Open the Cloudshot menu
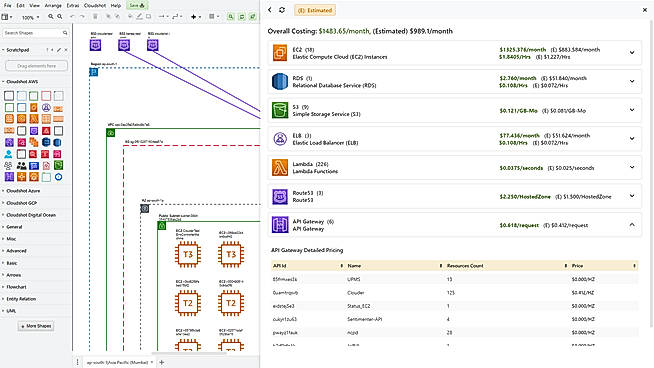 point(95,5)
